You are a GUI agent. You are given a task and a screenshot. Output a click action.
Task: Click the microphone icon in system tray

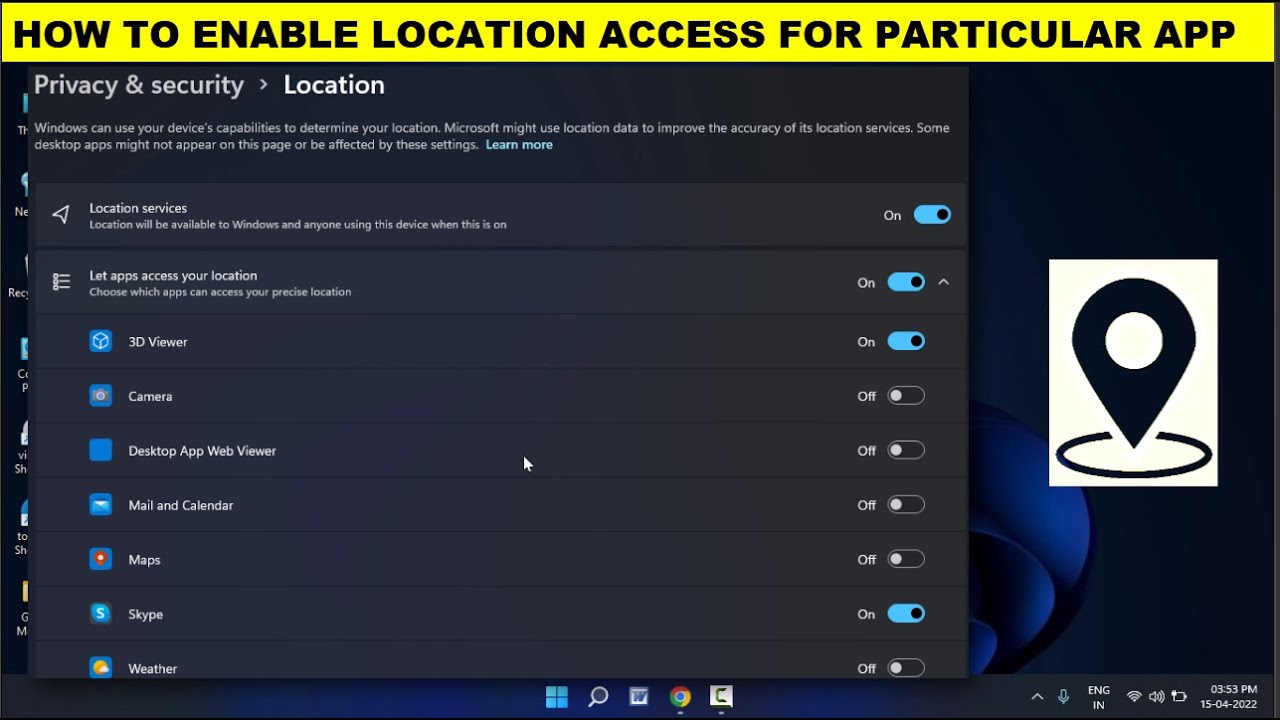[x=1064, y=697]
